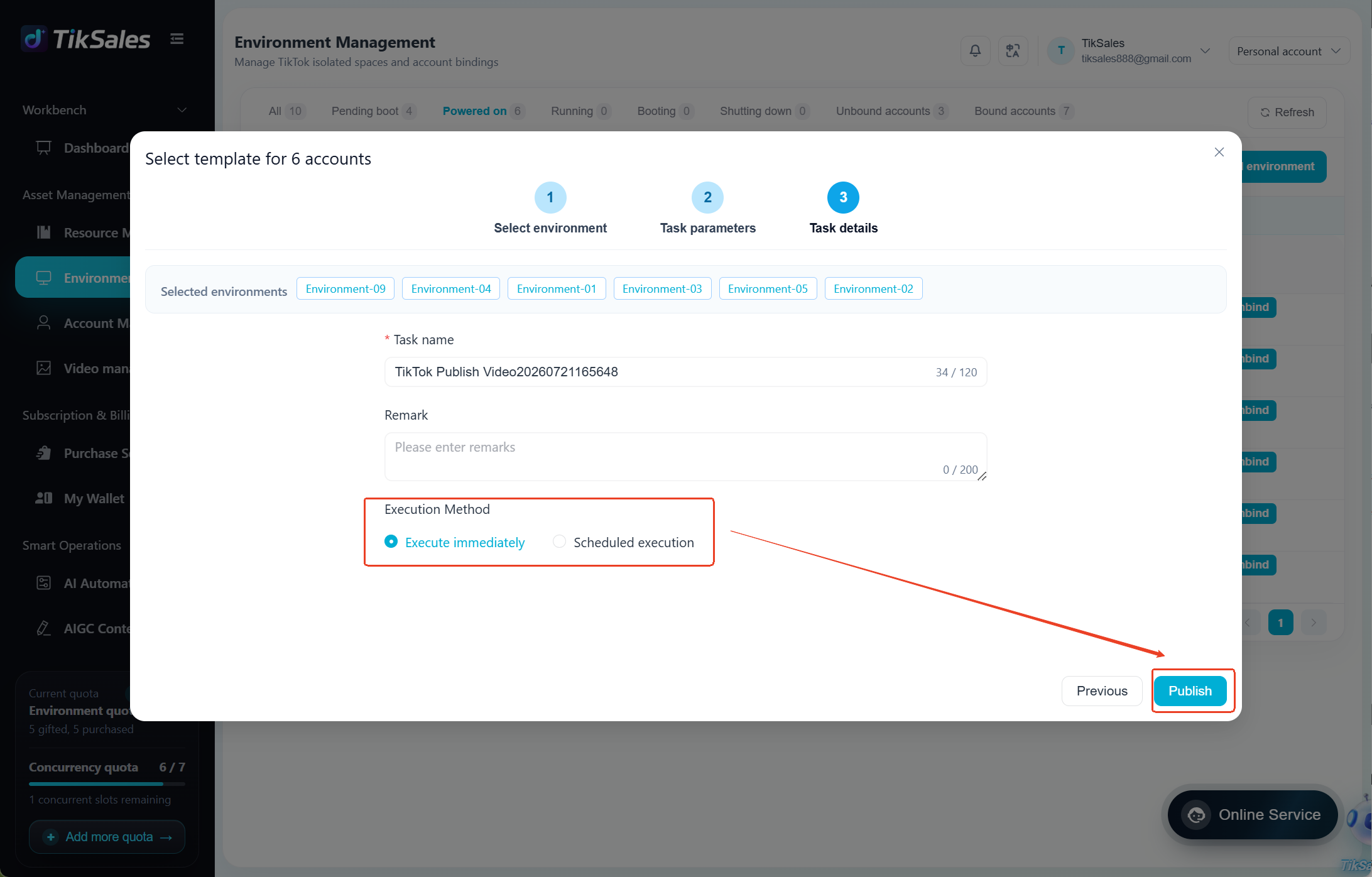Click Add more quota link
This screenshot has width=1372, height=877.
107,837
